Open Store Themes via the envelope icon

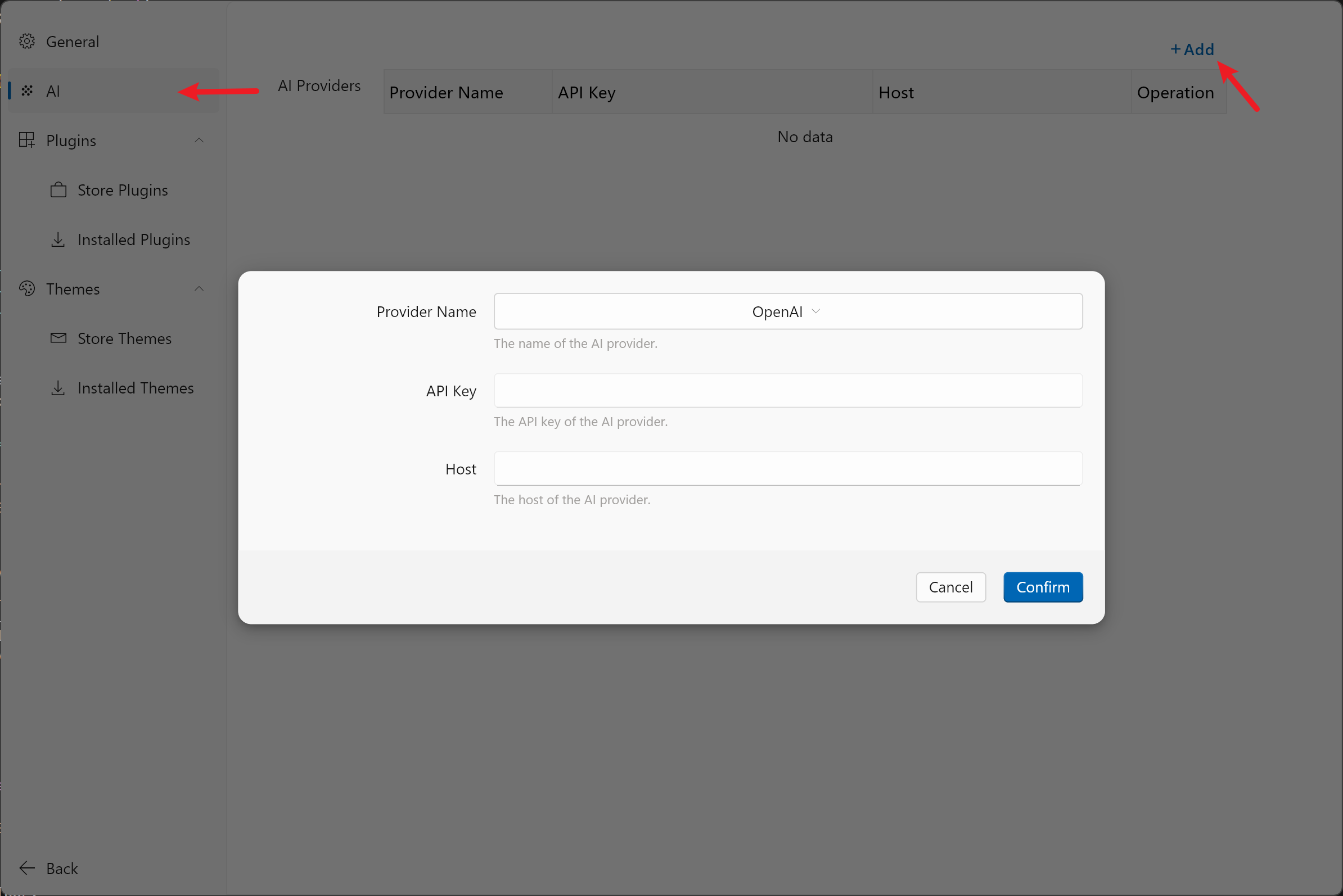click(58, 338)
